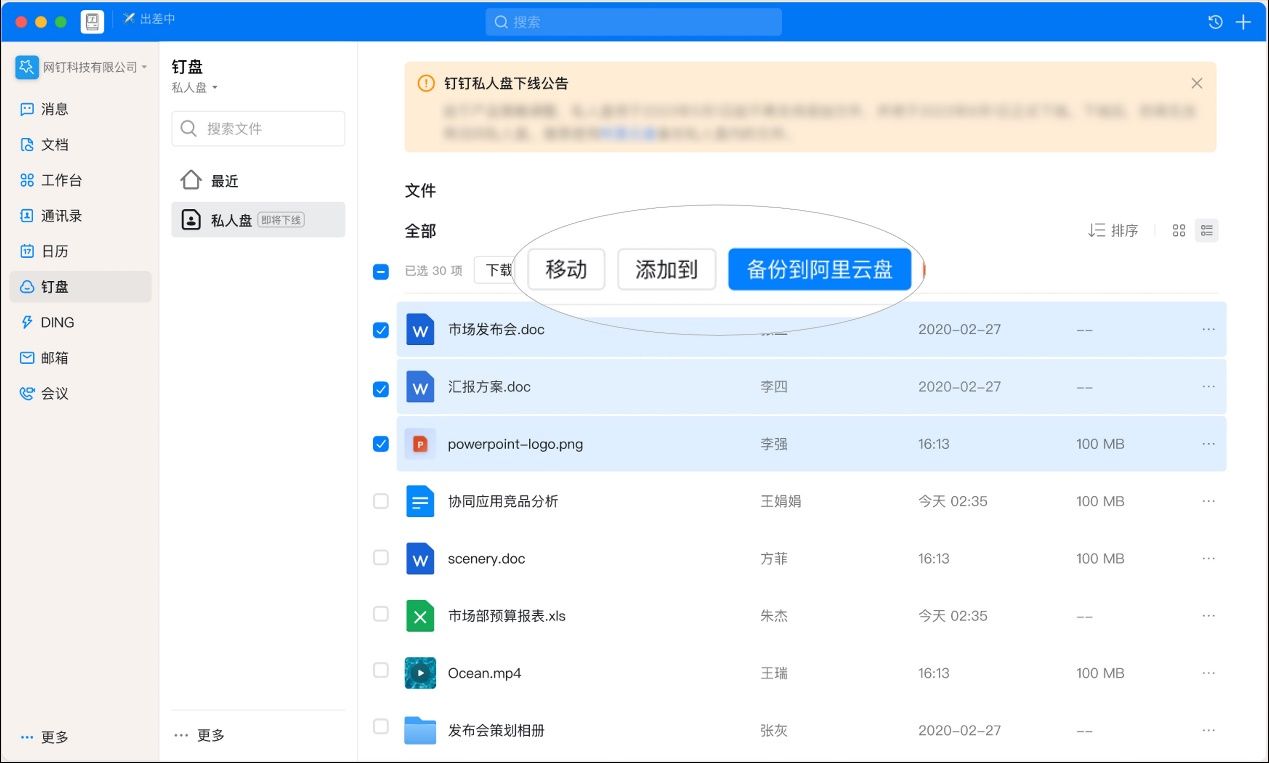Screen dimensions: 1269x763
Task: Open file 市场部预算报表.xls
Action: [507, 616]
